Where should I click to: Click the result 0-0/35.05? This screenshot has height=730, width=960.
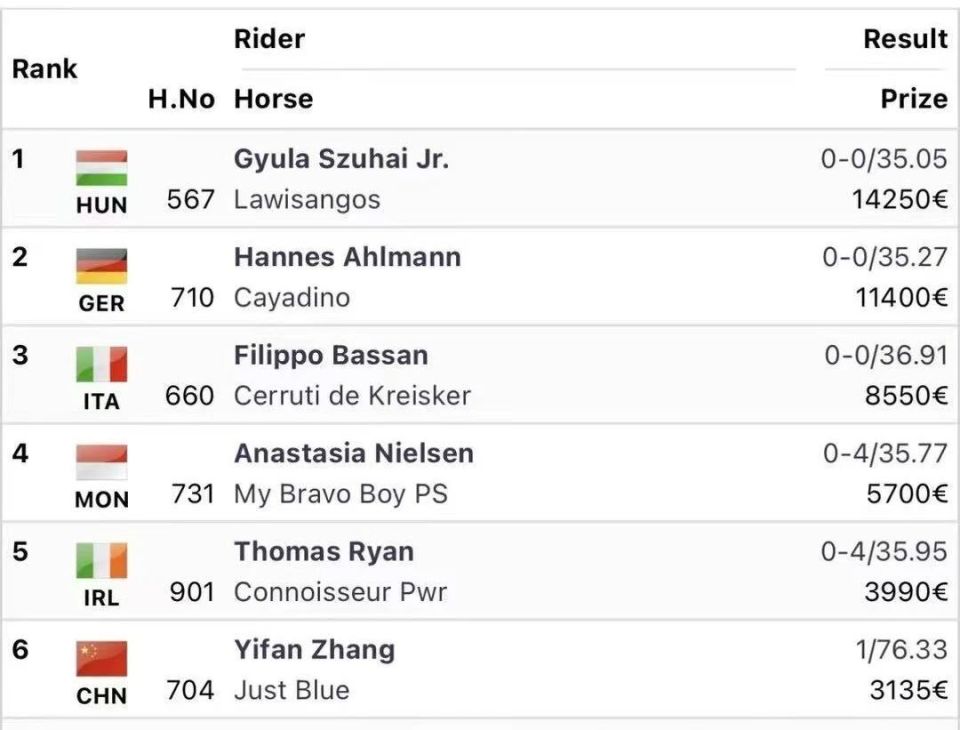click(883, 159)
